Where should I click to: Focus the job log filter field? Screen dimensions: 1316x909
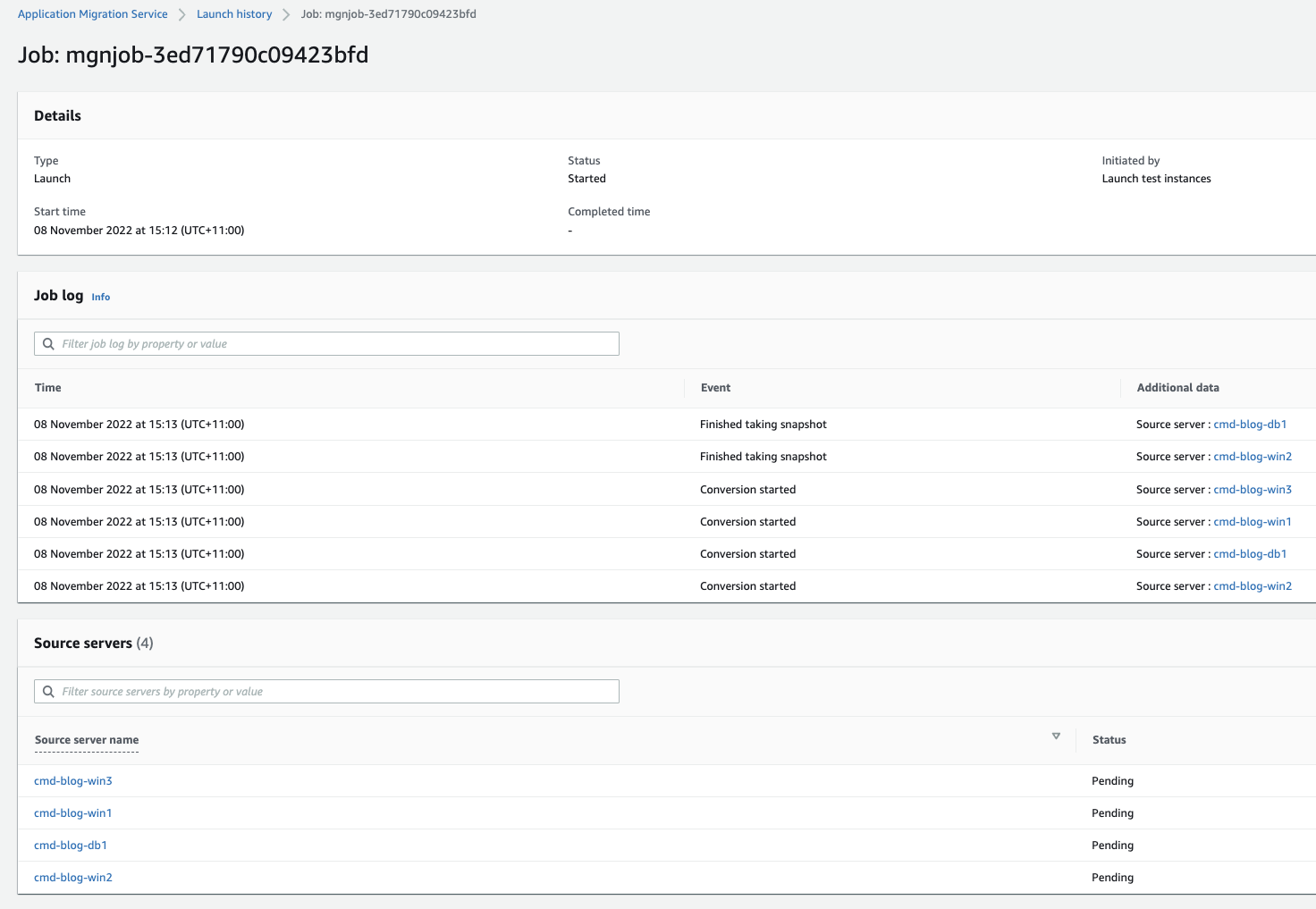[x=326, y=344]
